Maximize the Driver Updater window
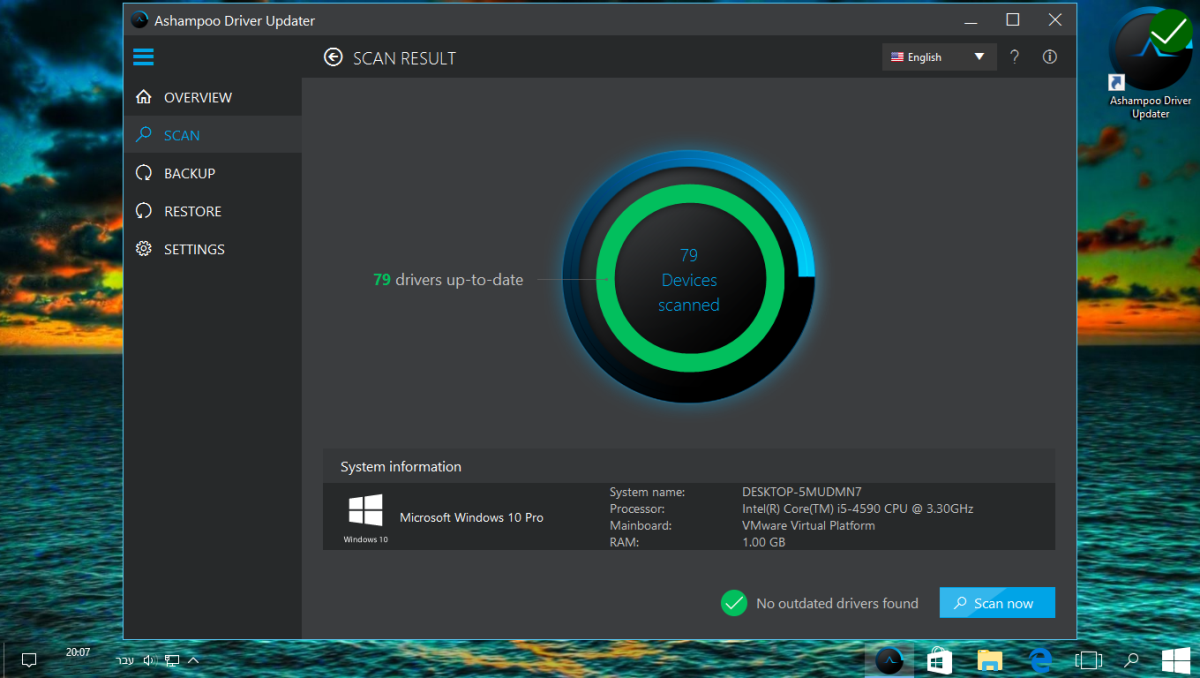This screenshot has width=1200, height=678. coord(1013,20)
